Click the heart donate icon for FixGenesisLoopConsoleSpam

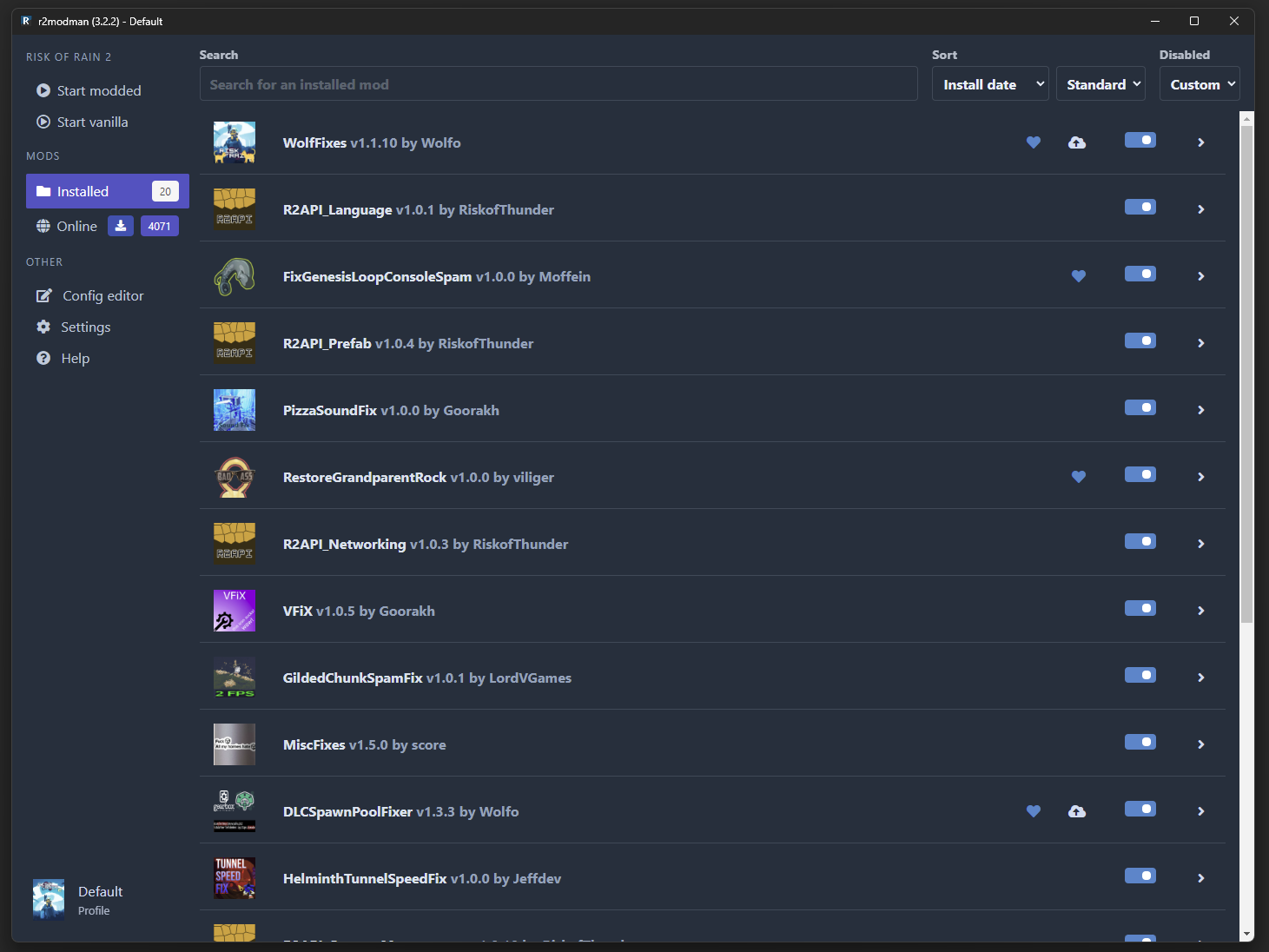(1078, 276)
